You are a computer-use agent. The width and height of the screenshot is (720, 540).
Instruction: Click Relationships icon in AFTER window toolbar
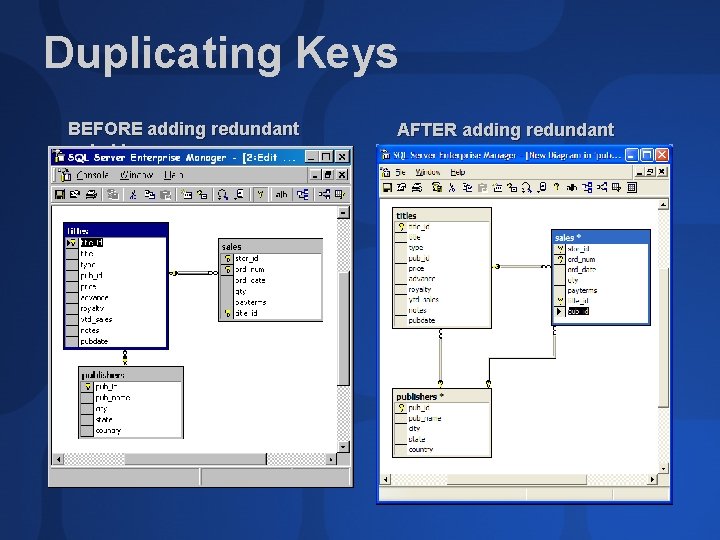click(602, 187)
